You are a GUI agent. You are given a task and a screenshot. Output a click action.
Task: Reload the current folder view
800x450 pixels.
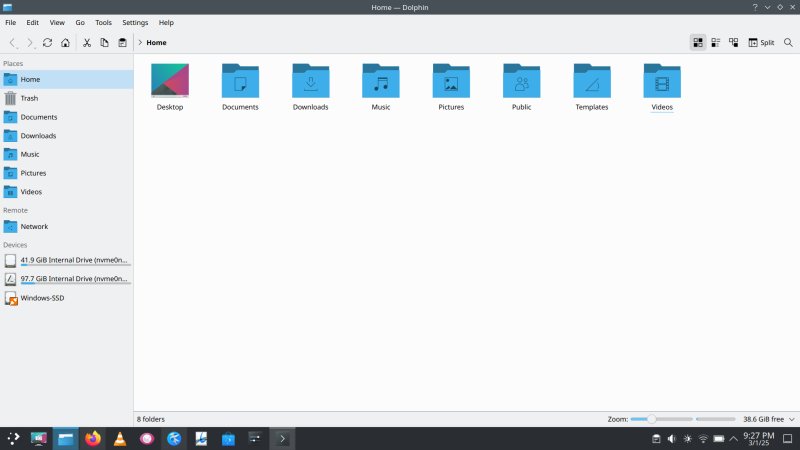coord(47,43)
